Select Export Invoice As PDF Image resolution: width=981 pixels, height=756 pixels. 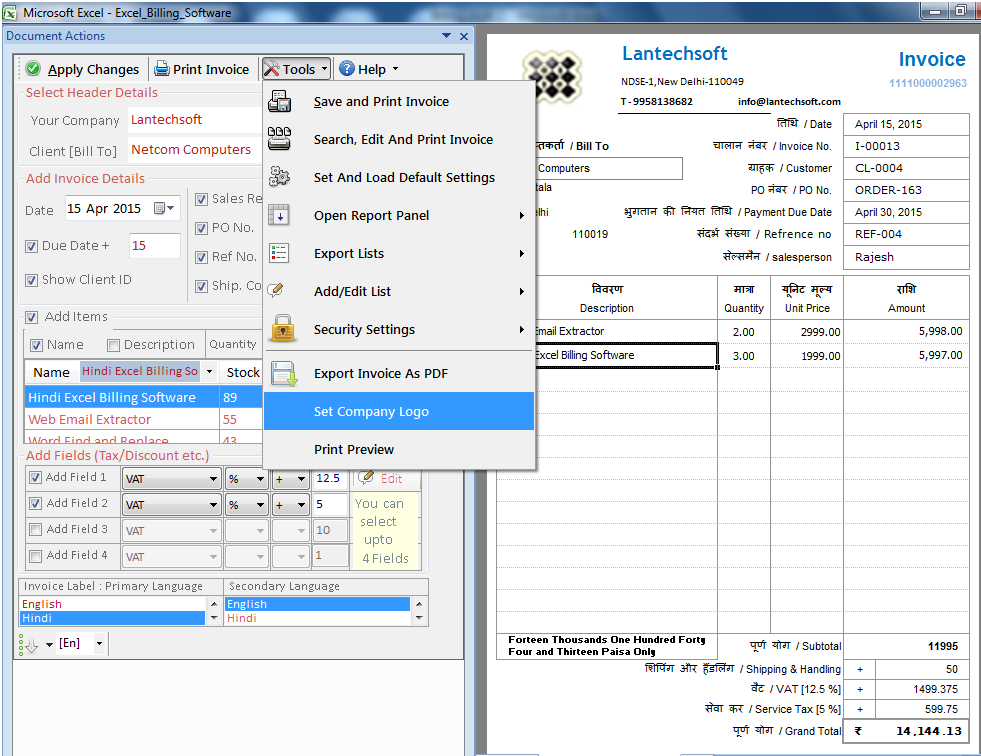[x=399, y=373]
